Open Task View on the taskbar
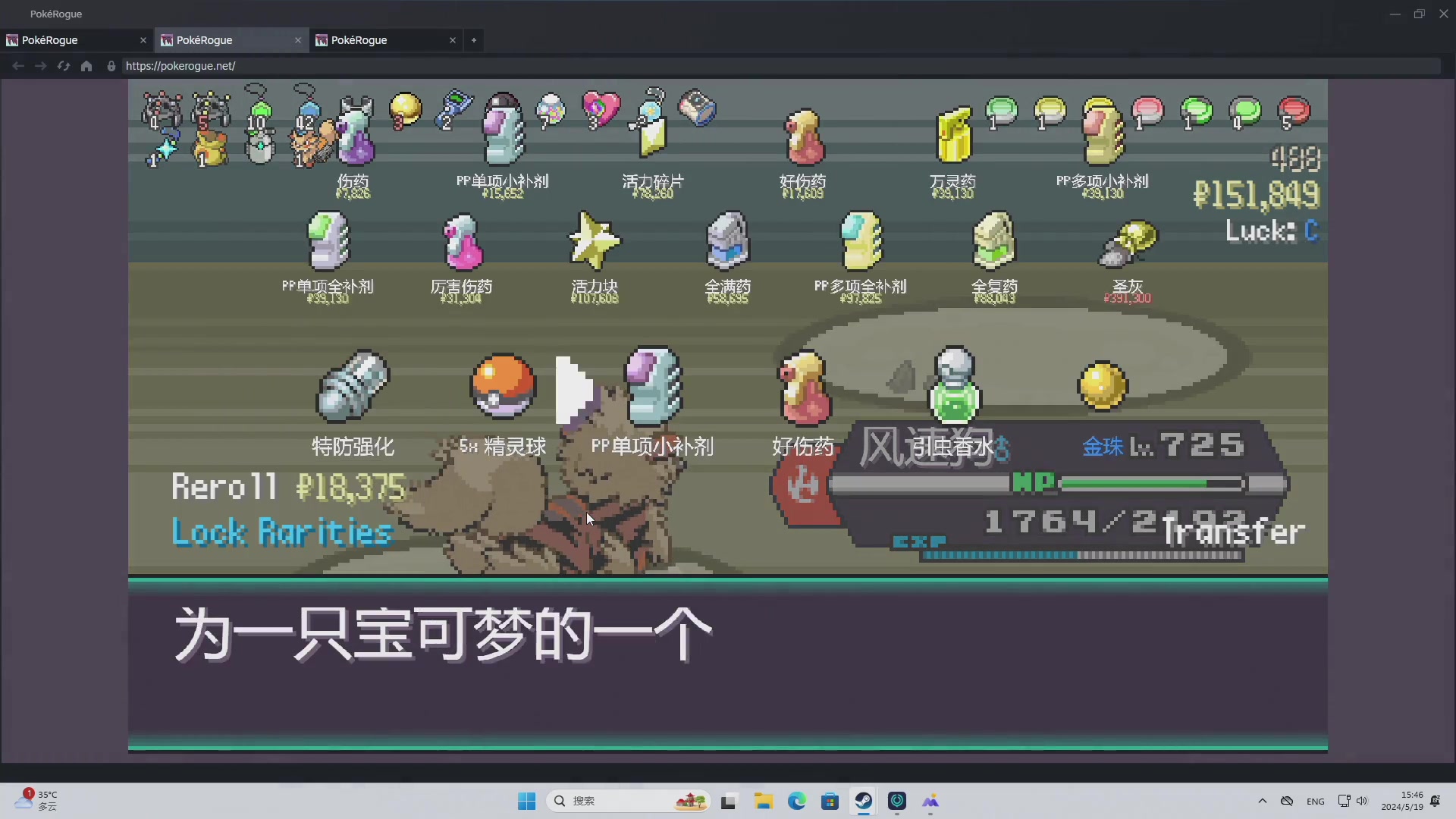Screen dimensions: 1456x819 click(x=729, y=801)
